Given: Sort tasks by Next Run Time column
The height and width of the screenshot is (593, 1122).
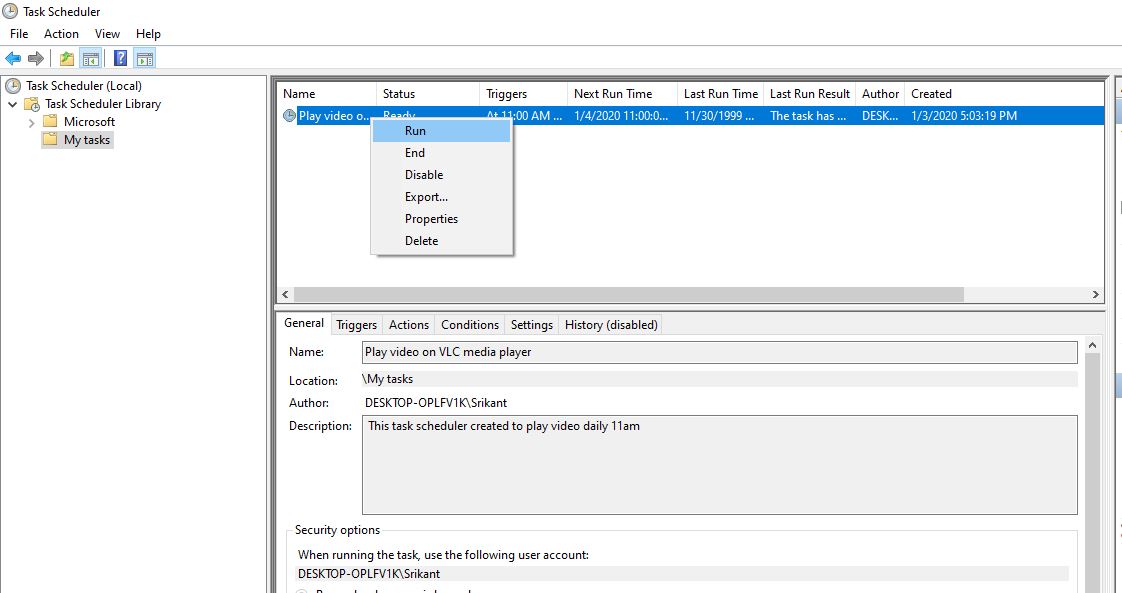Looking at the screenshot, I should pyautogui.click(x=612, y=94).
